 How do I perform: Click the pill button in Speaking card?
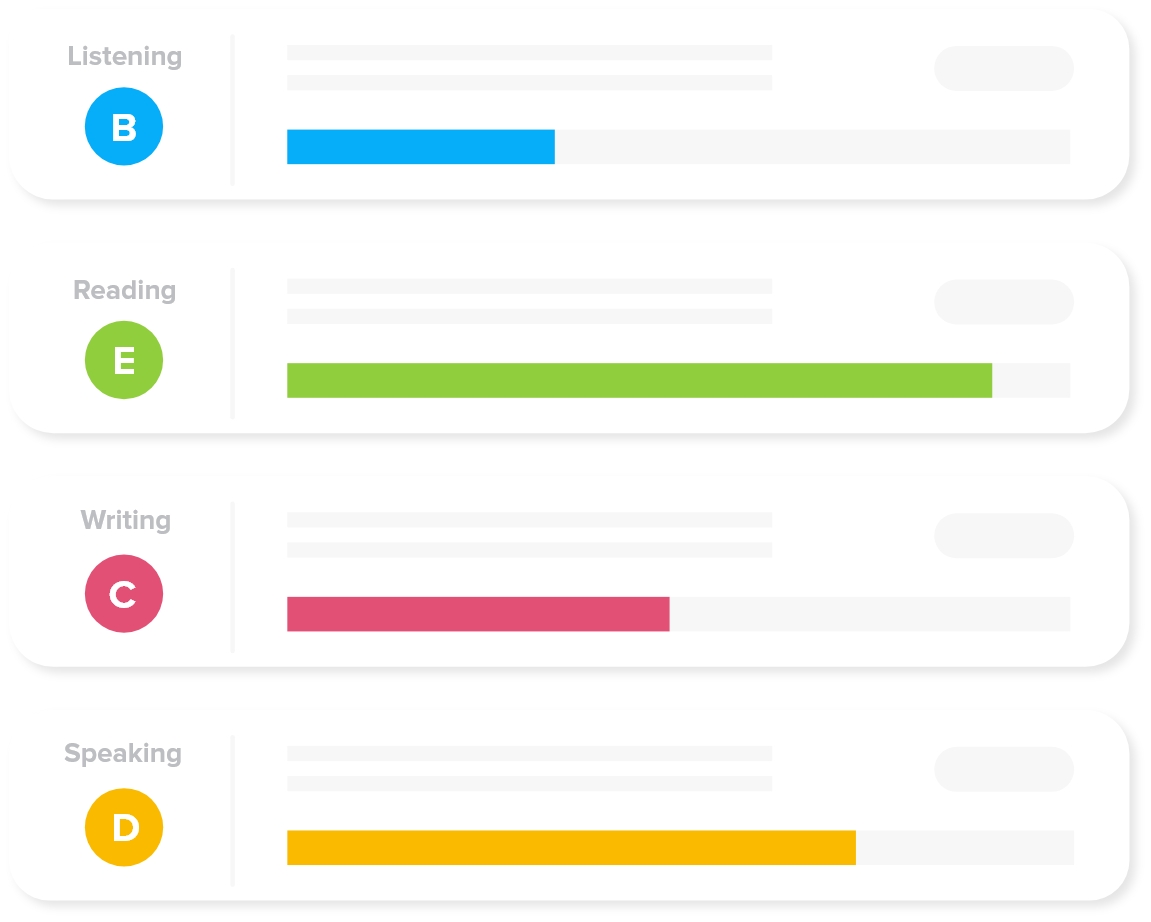pos(1004,769)
